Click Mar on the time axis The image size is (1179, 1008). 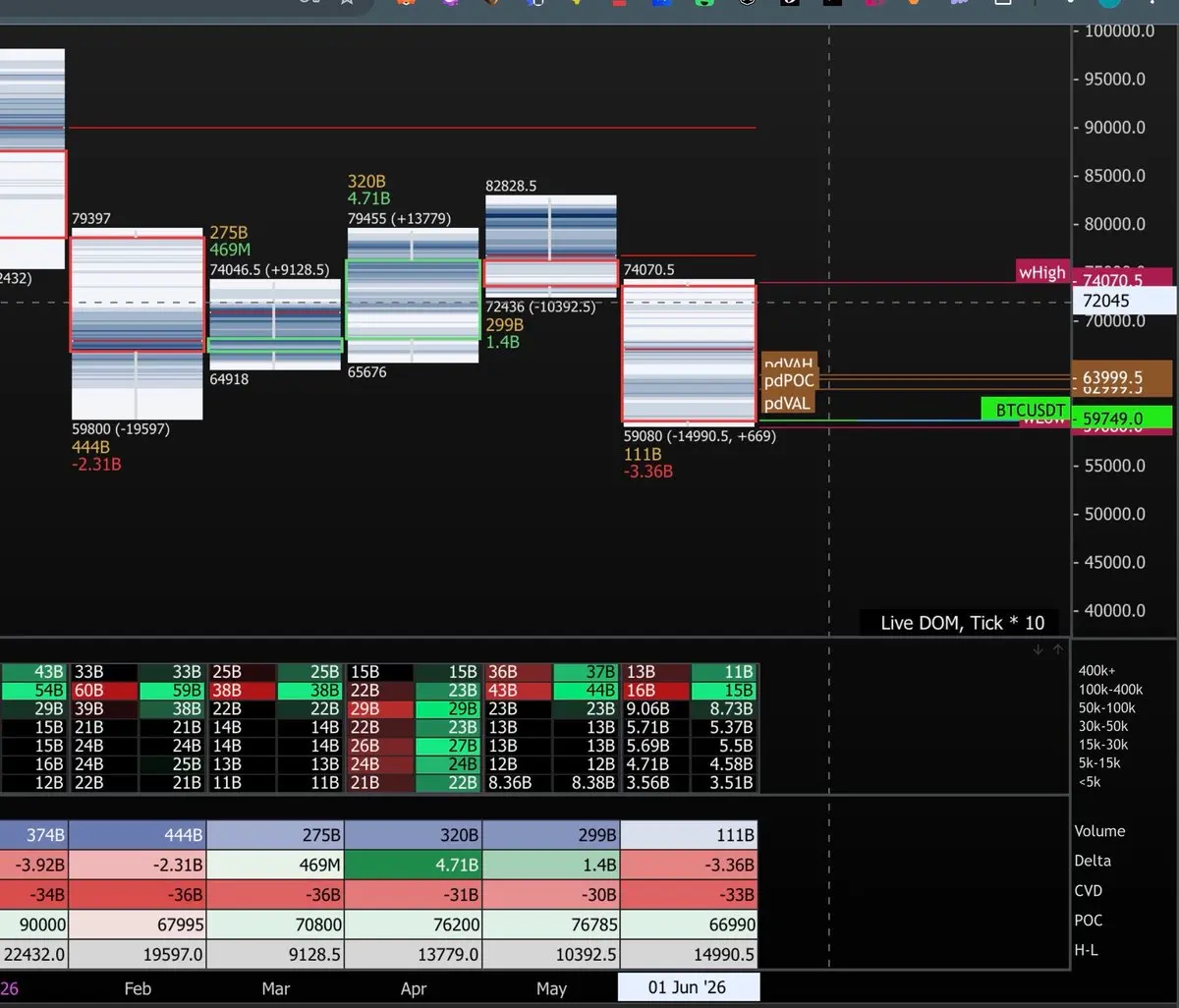276,988
